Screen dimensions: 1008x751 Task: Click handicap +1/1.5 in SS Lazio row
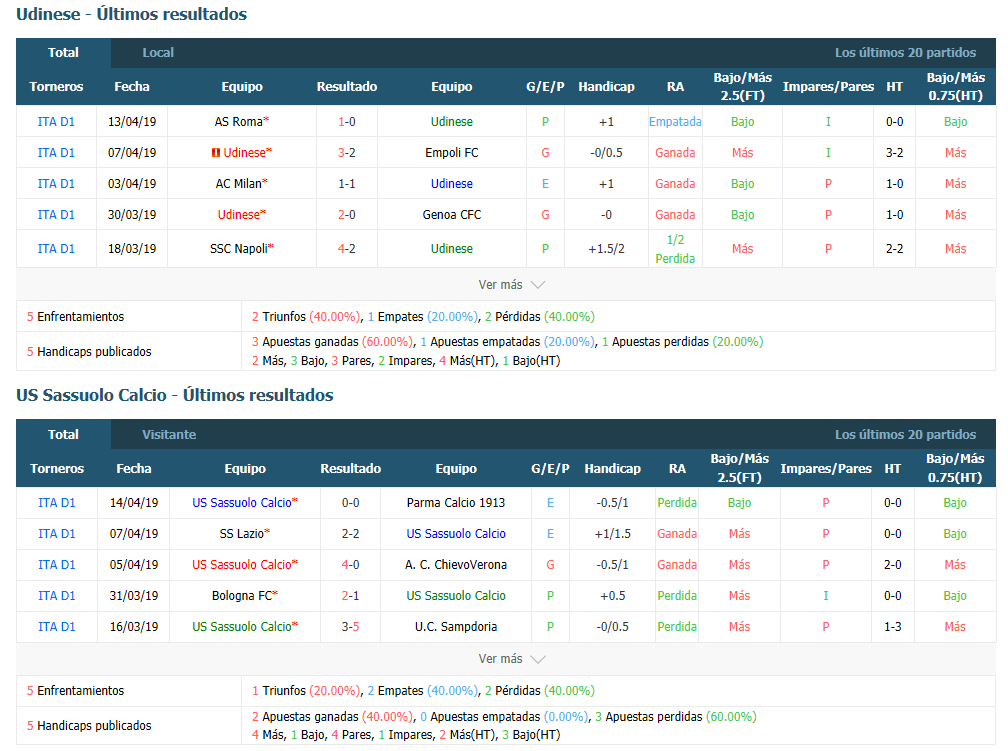pyautogui.click(x=613, y=534)
